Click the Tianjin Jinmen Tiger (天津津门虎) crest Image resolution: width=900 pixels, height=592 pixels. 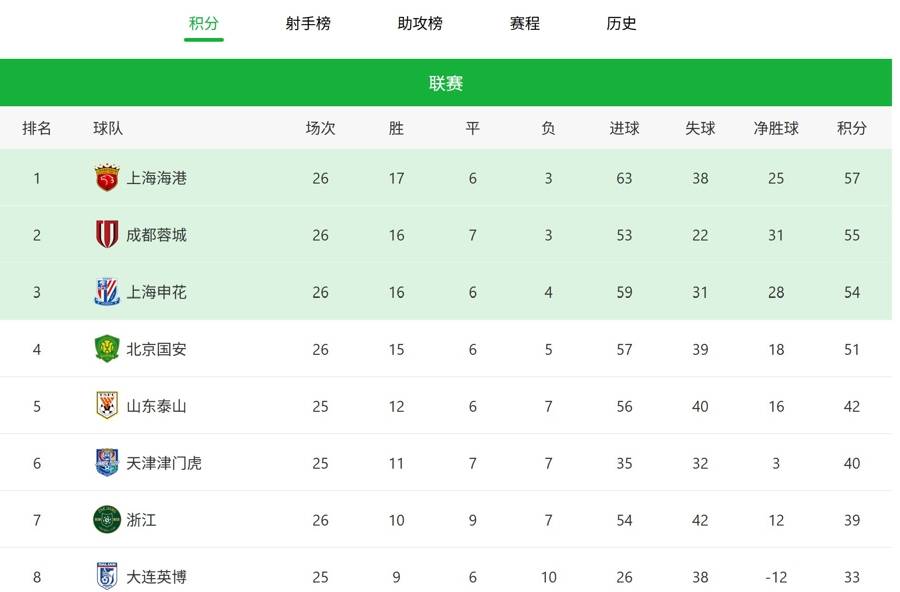point(107,463)
